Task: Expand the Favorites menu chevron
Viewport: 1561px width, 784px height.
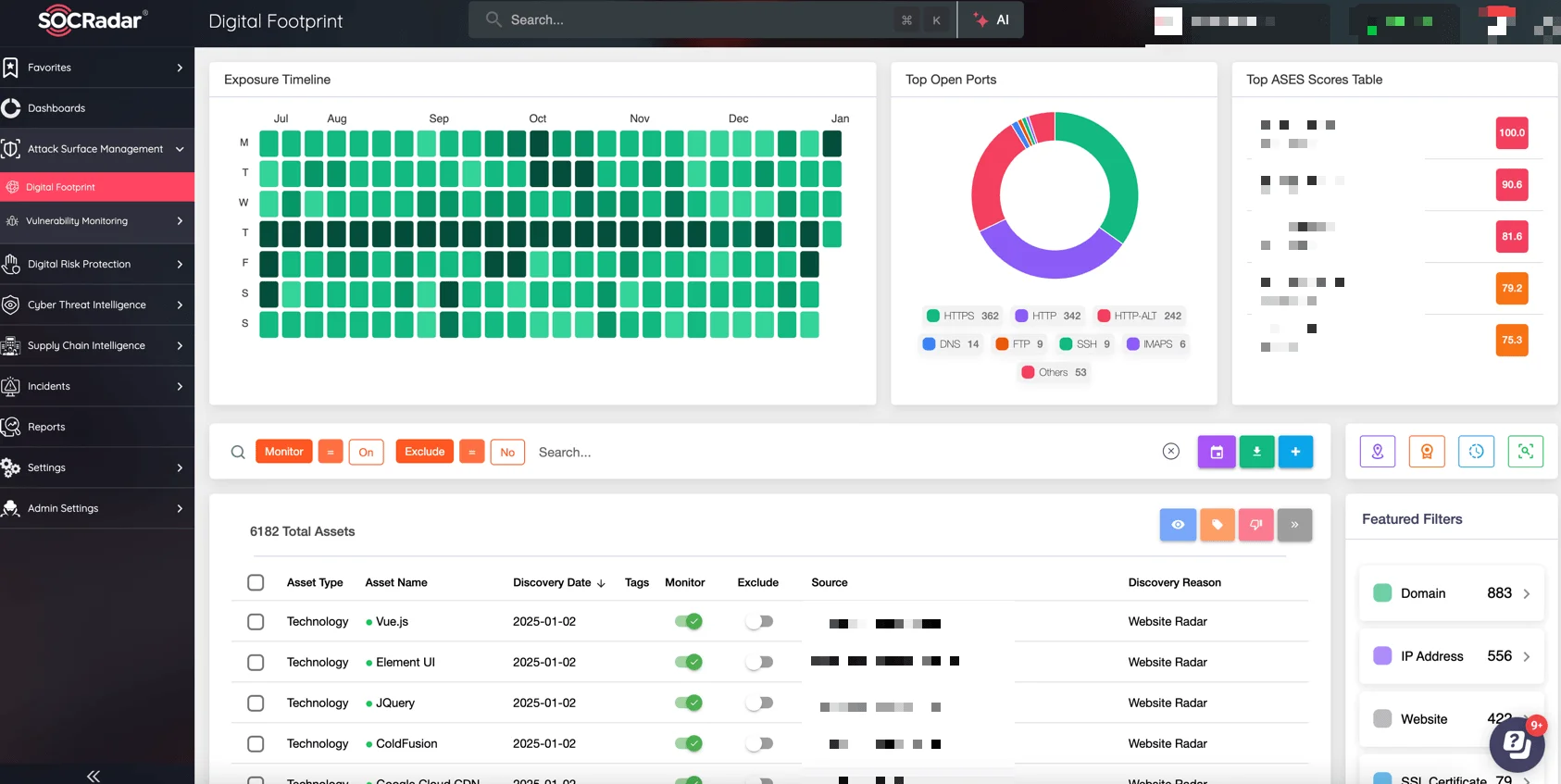Action: click(180, 68)
